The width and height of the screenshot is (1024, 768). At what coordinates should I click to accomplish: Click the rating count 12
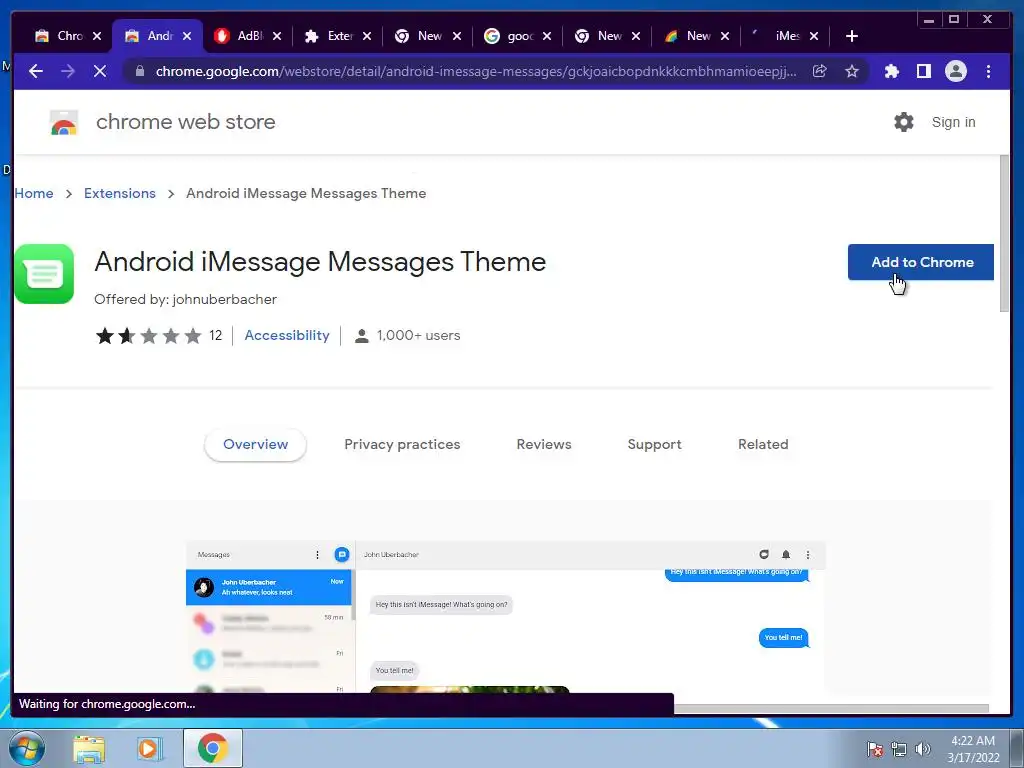(216, 336)
